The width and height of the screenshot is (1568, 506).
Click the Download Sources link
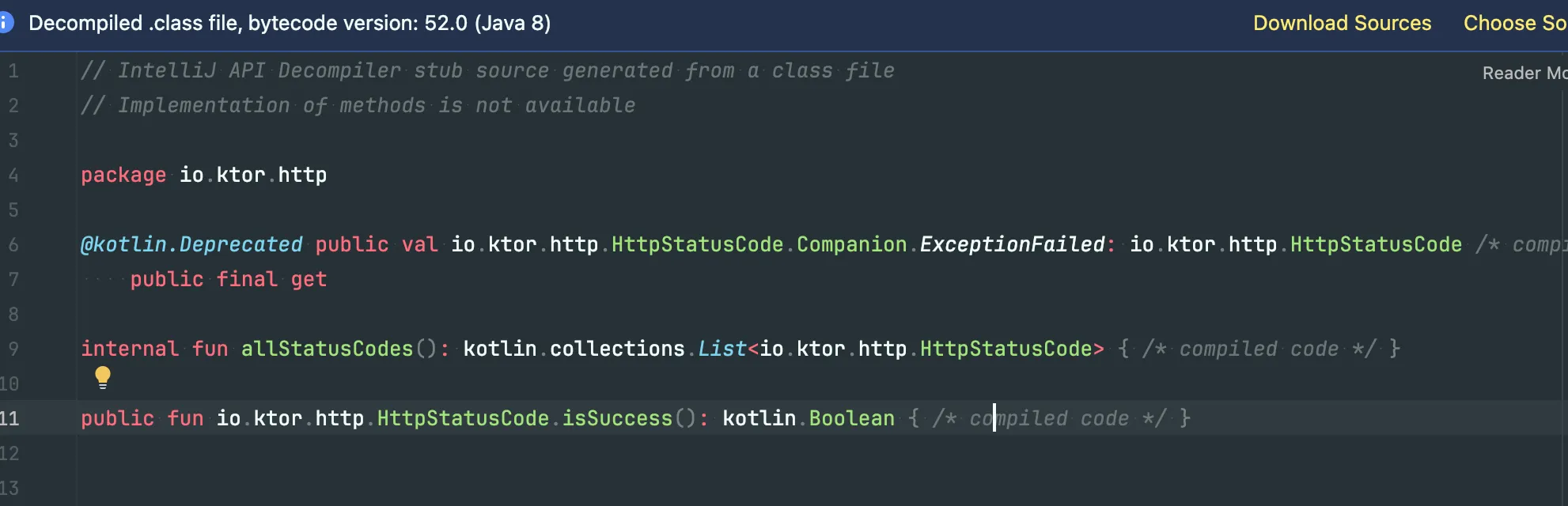coord(1342,23)
